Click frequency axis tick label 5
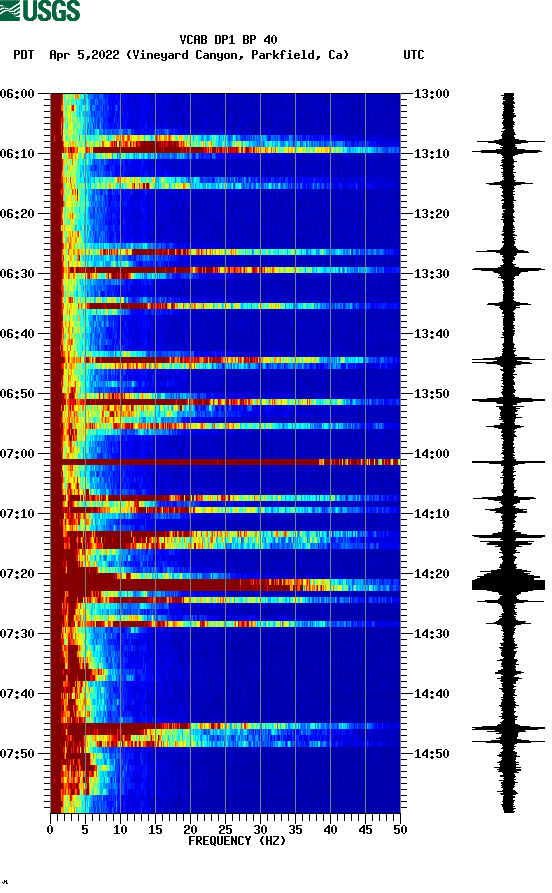The width and height of the screenshot is (552, 893). pyautogui.click(x=85, y=830)
